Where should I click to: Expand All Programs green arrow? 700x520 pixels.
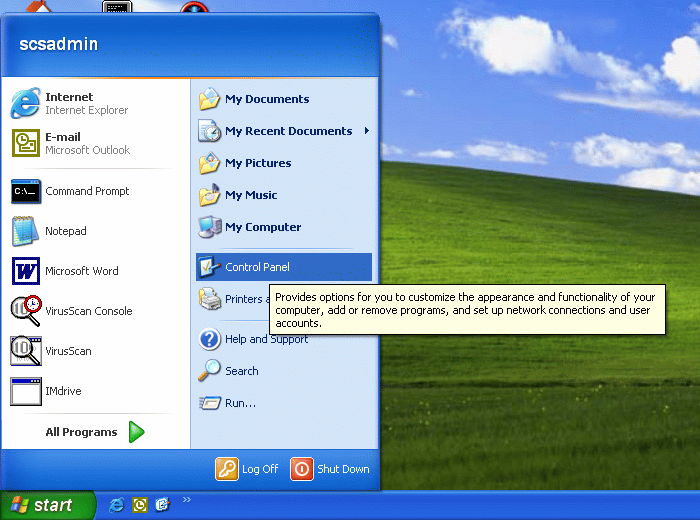(137, 432)
